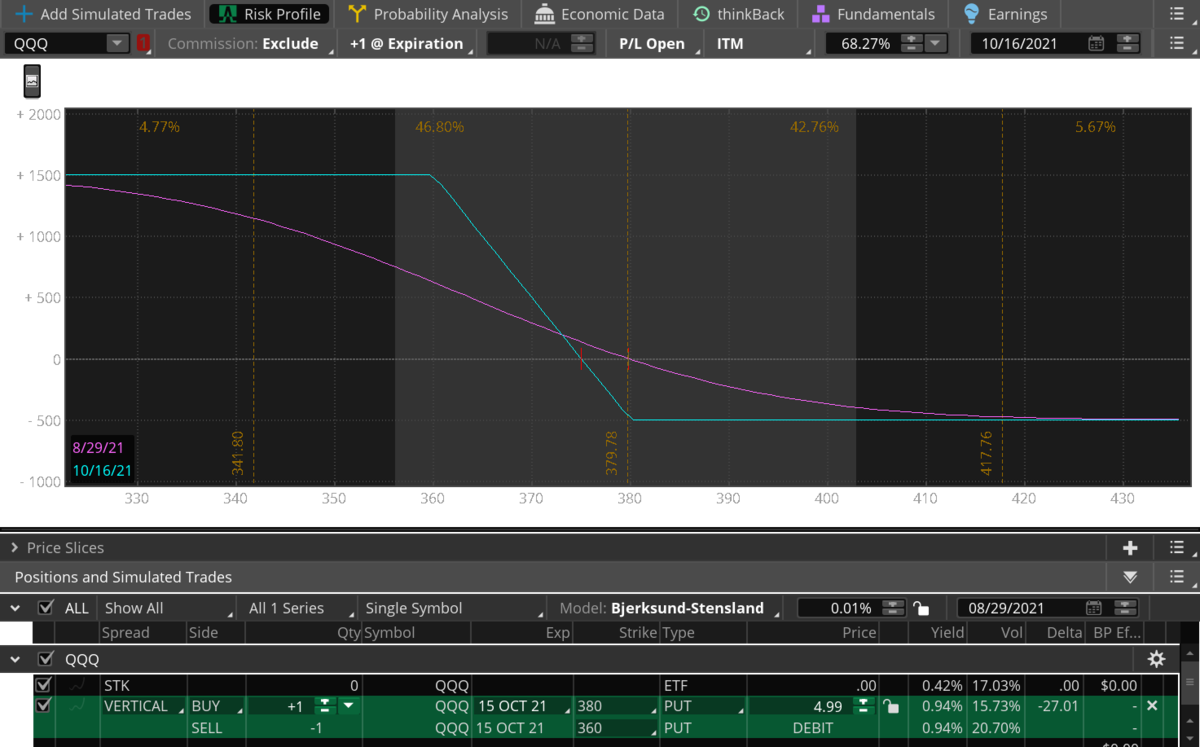This screenshot has height=747, width=1200.
Task: Switch to the Add Simulated Trades tab
Action: [103, 14]
